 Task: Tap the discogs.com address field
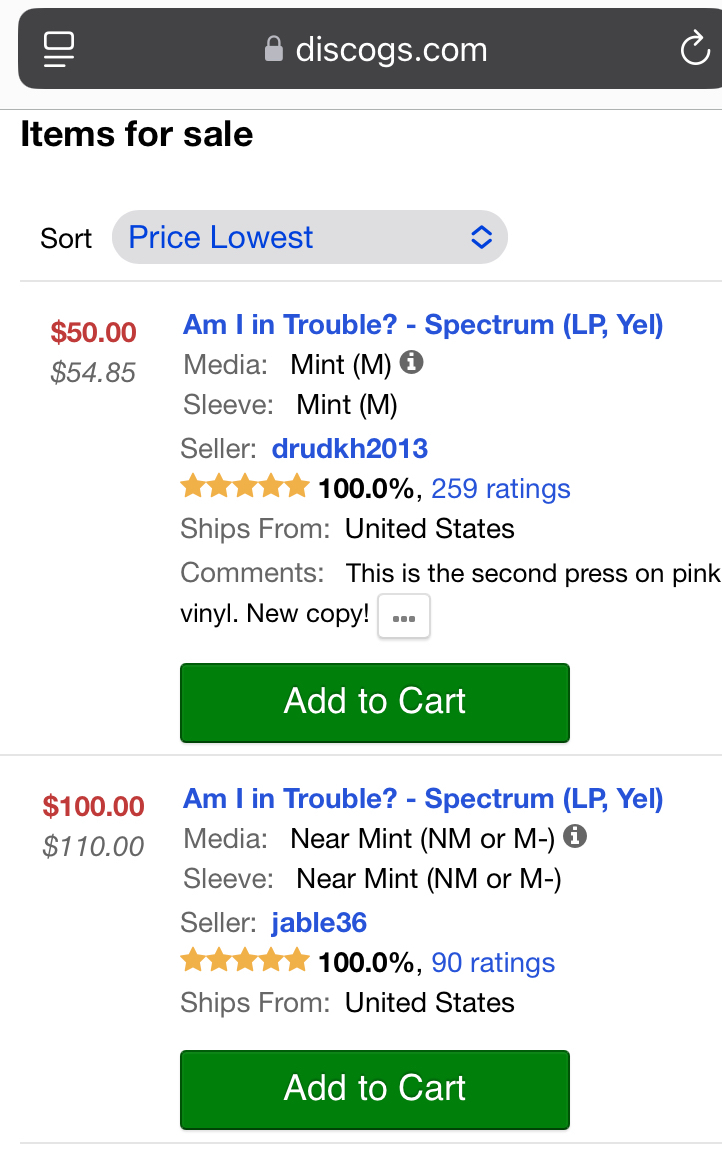(x=390, y=49)
